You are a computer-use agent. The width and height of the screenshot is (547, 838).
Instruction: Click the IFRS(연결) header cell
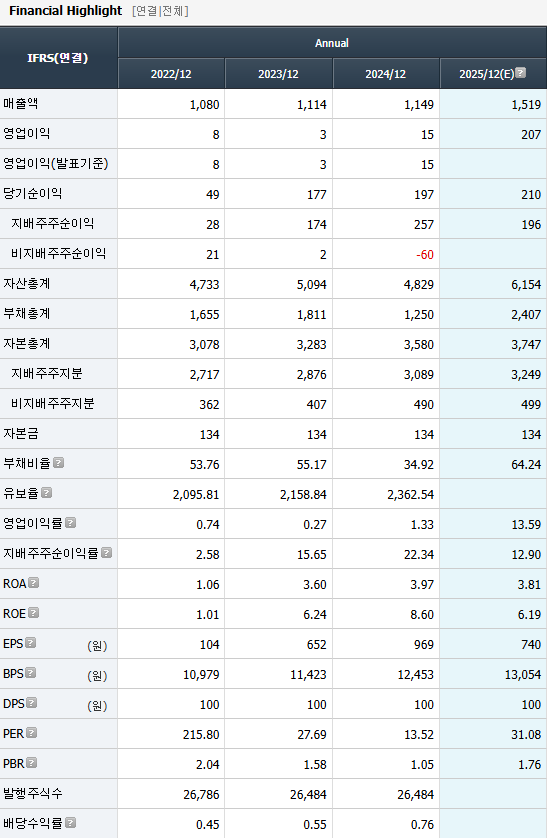[x=58, y=58]
